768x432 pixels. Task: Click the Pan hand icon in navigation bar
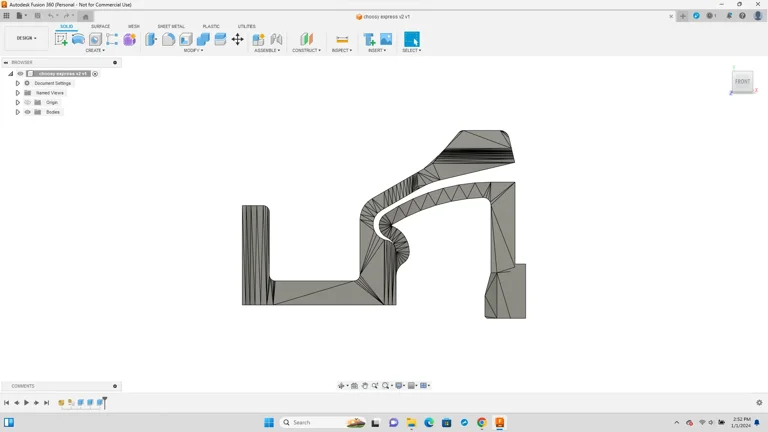[x=365, y=386]
